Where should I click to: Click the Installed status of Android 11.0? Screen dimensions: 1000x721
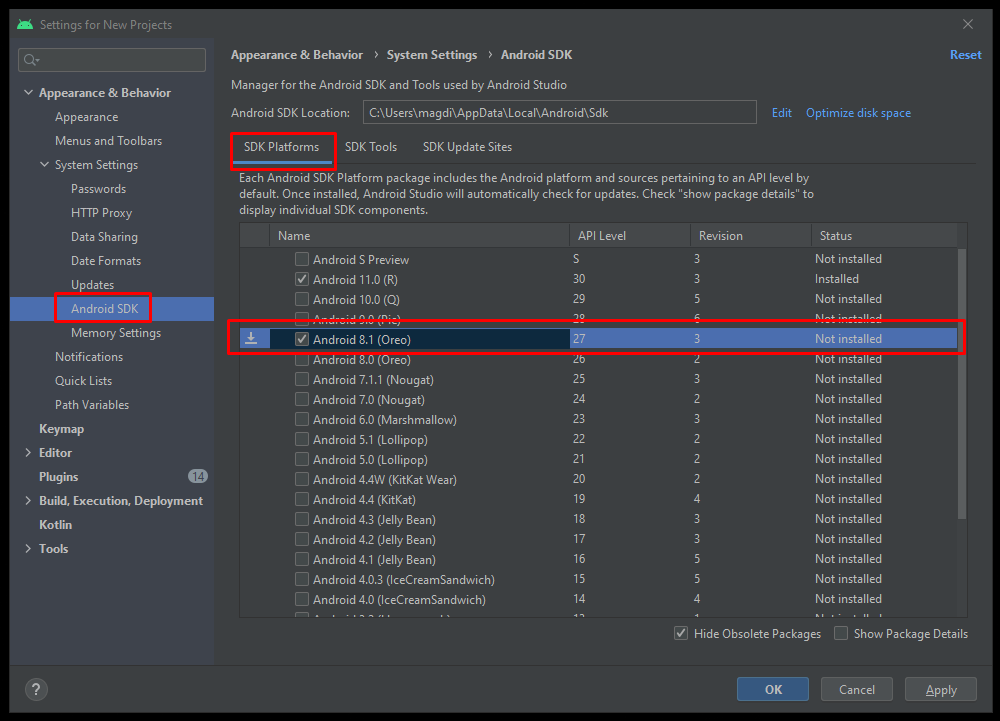(837, 279)
